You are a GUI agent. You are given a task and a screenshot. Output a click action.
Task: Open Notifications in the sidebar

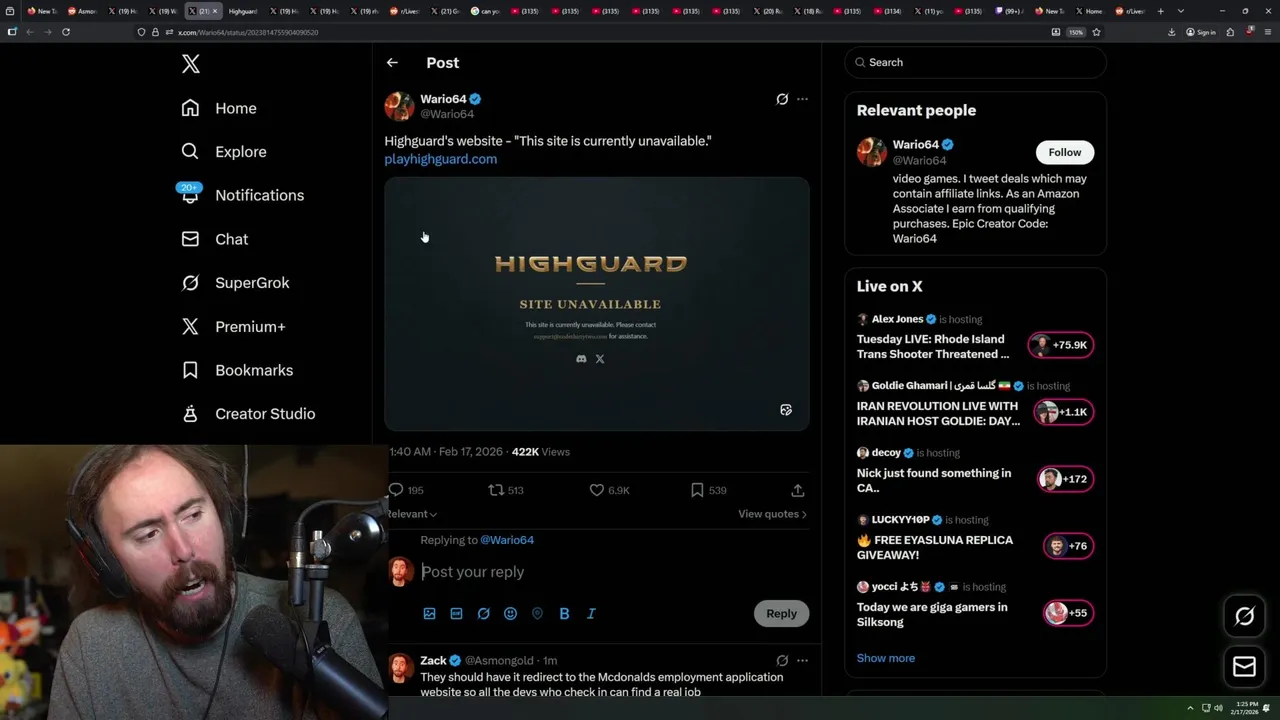coord(242,195)
